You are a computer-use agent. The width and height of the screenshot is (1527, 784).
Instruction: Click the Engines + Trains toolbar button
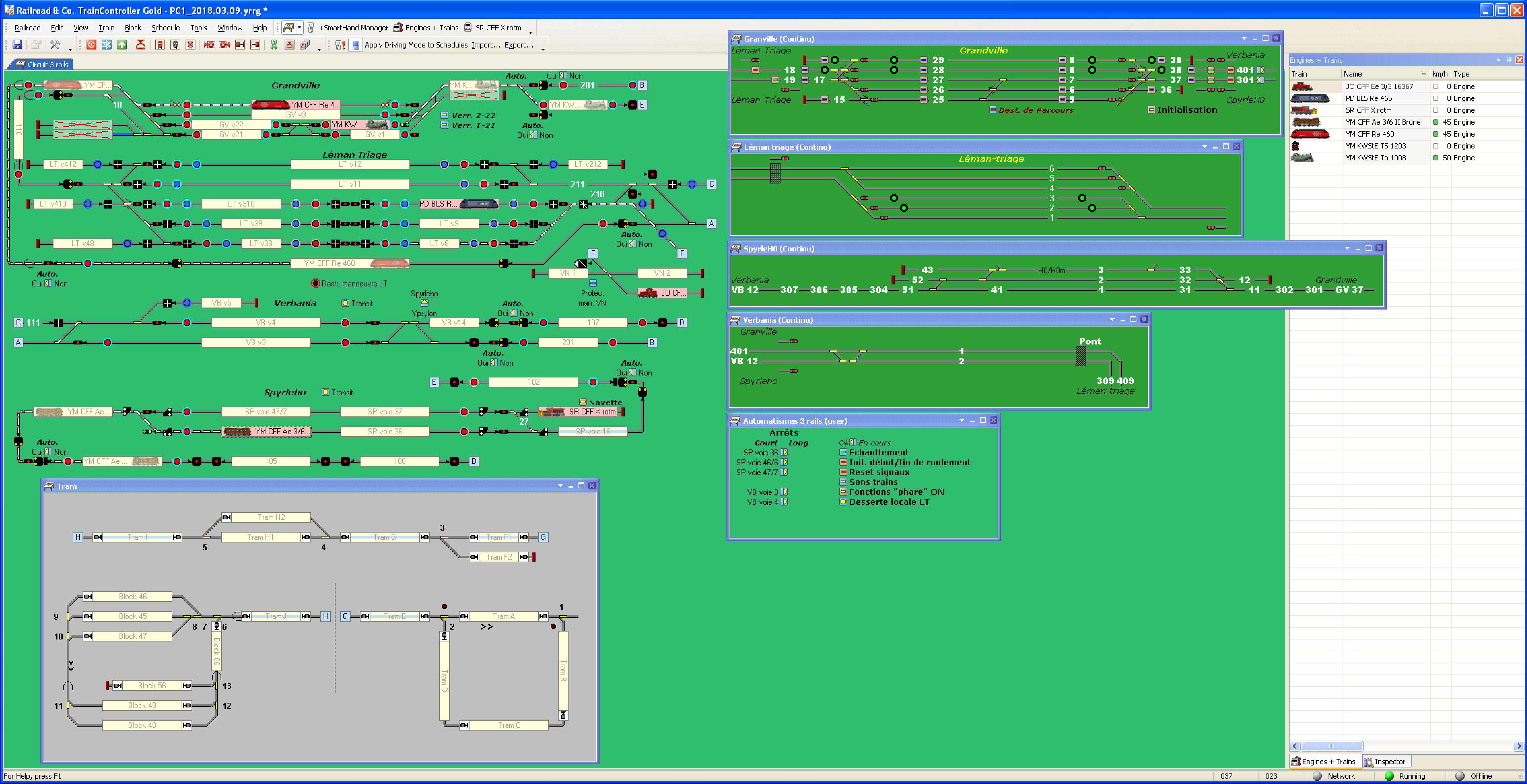(426, 28)
